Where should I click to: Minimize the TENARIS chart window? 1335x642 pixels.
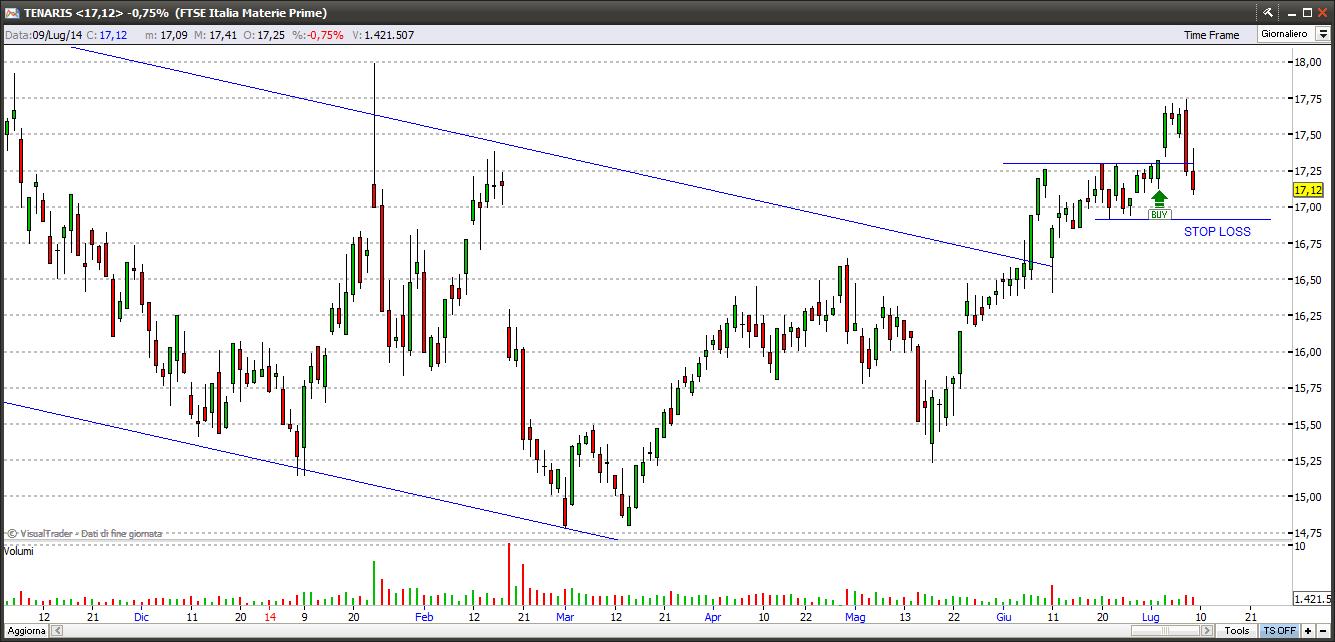click(1290, 13)
